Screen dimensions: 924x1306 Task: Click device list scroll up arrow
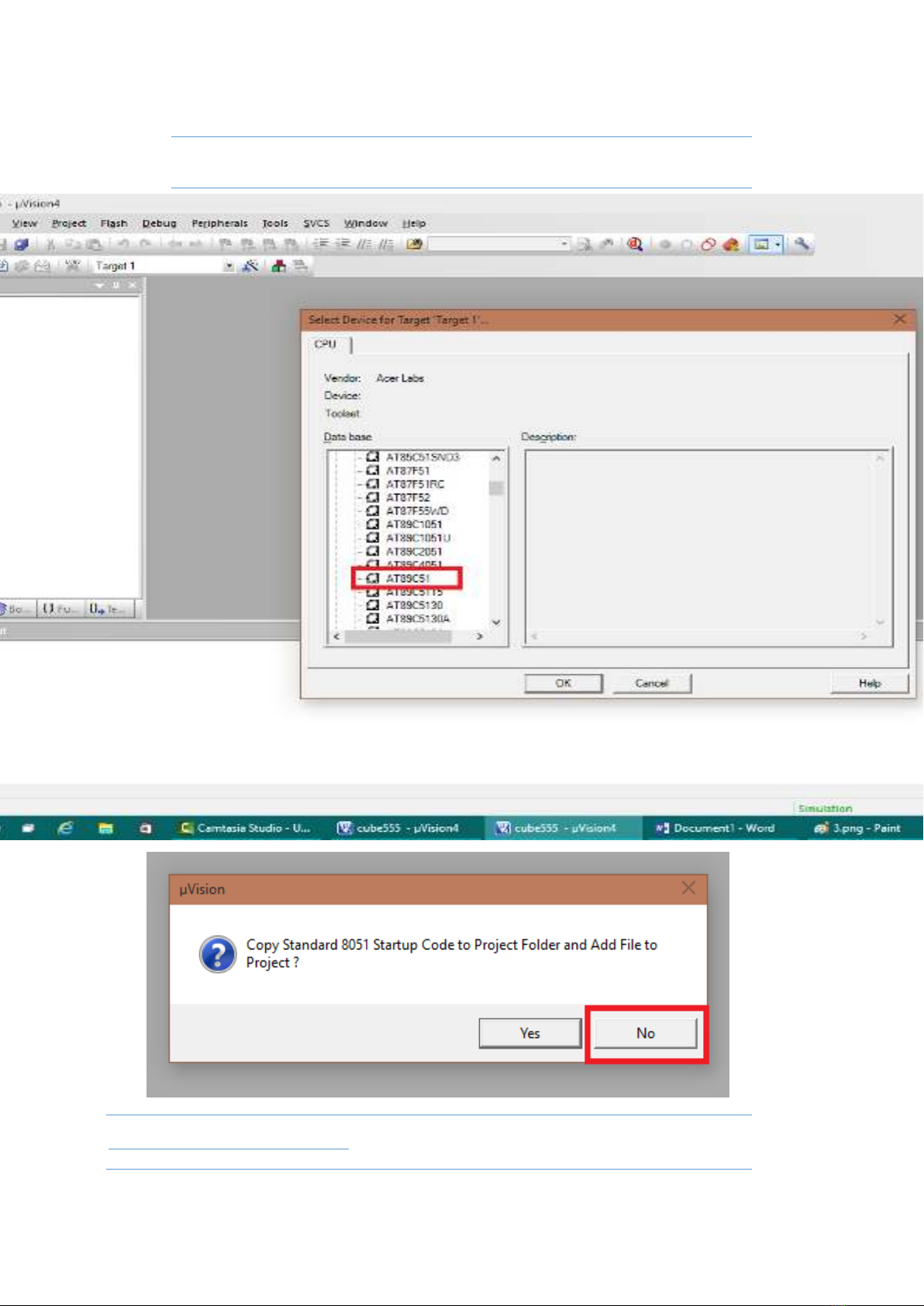click(x=496, y=458)
